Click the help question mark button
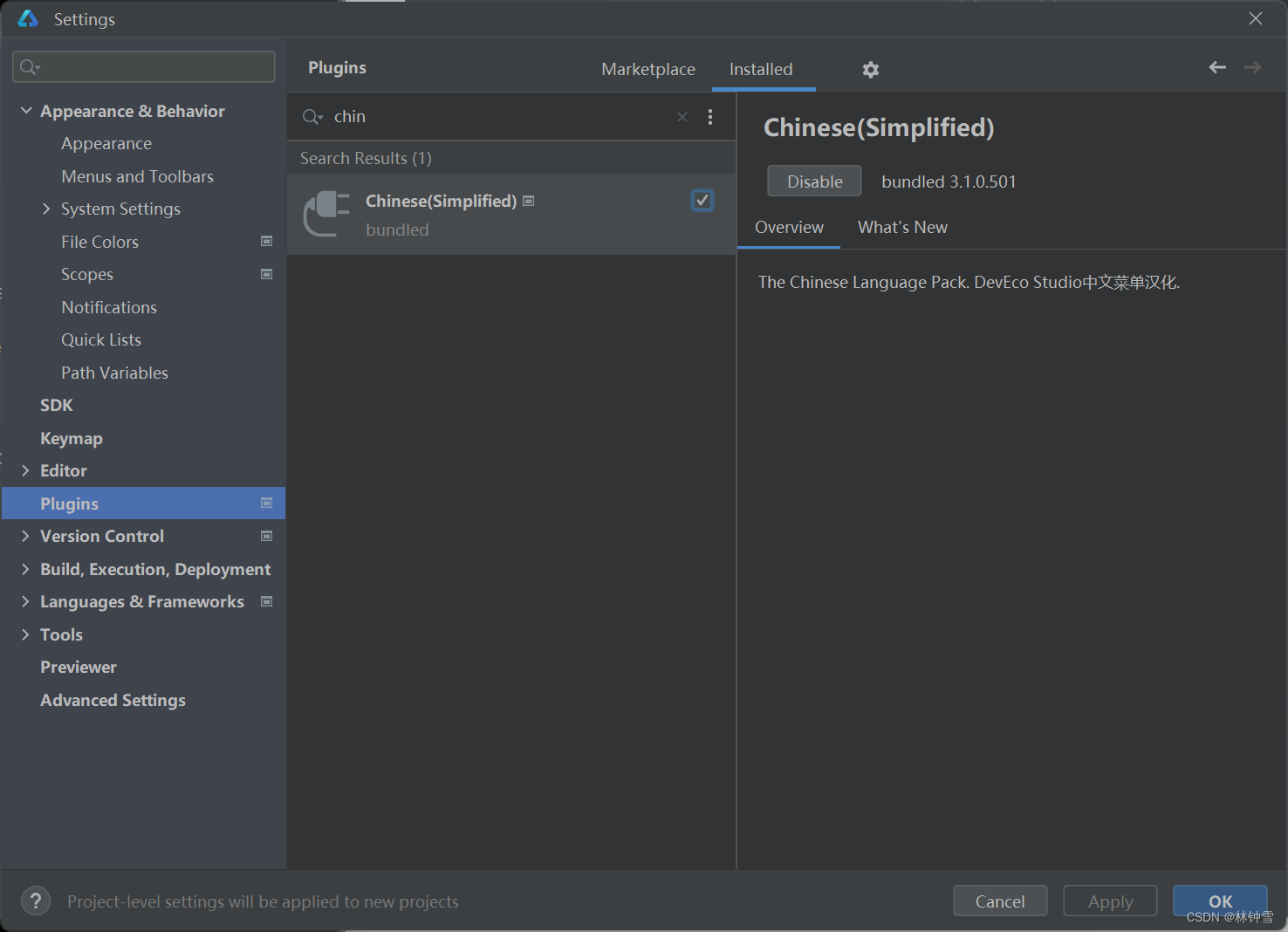 click(36, 901)
